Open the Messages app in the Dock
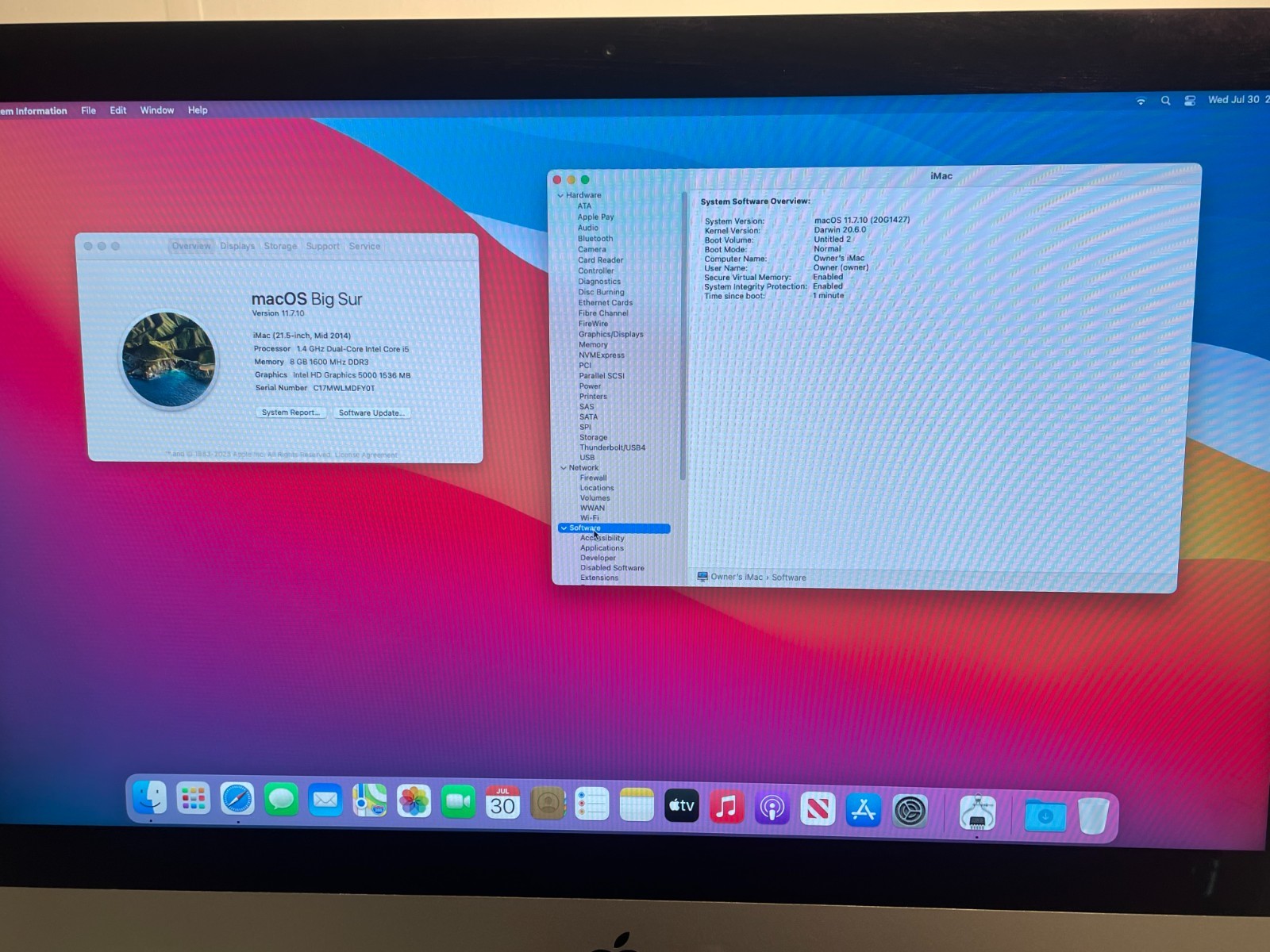1270x952 pixels. 281,800
